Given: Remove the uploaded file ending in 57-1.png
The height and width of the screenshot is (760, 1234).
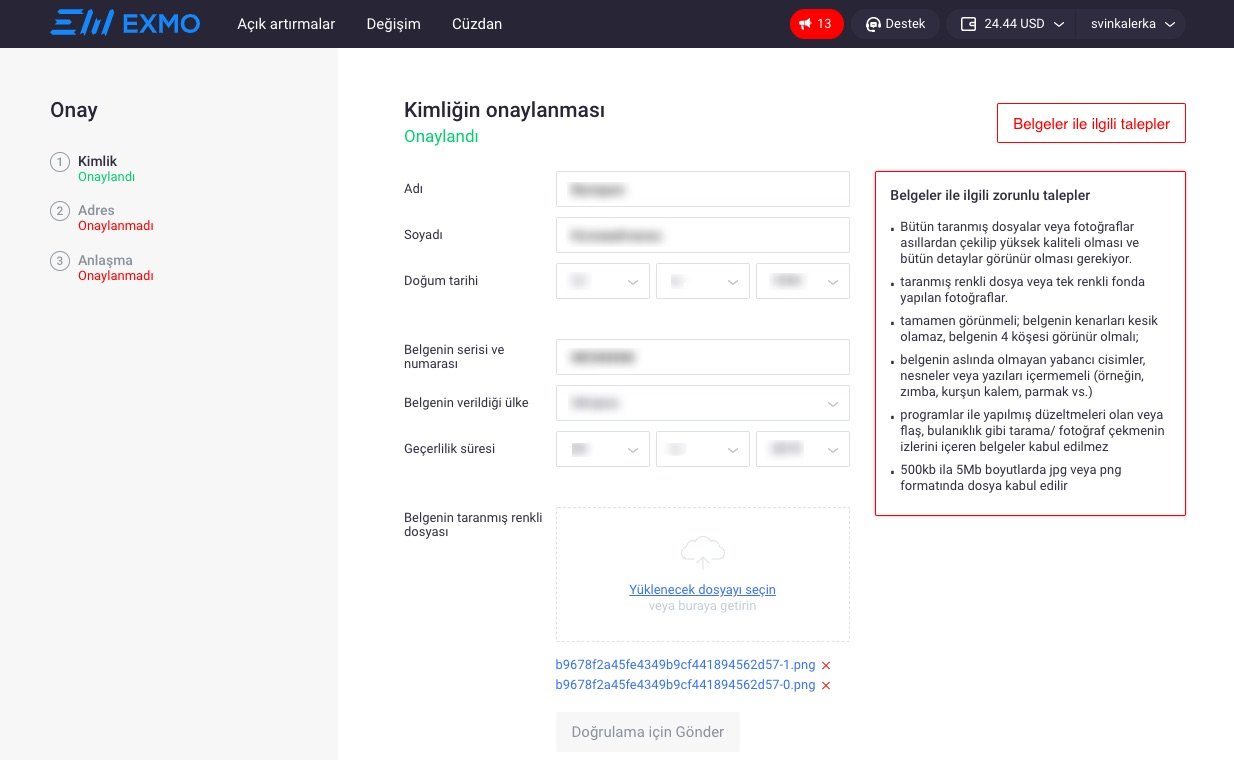Looking at the screenshot, I should [826, 666].
